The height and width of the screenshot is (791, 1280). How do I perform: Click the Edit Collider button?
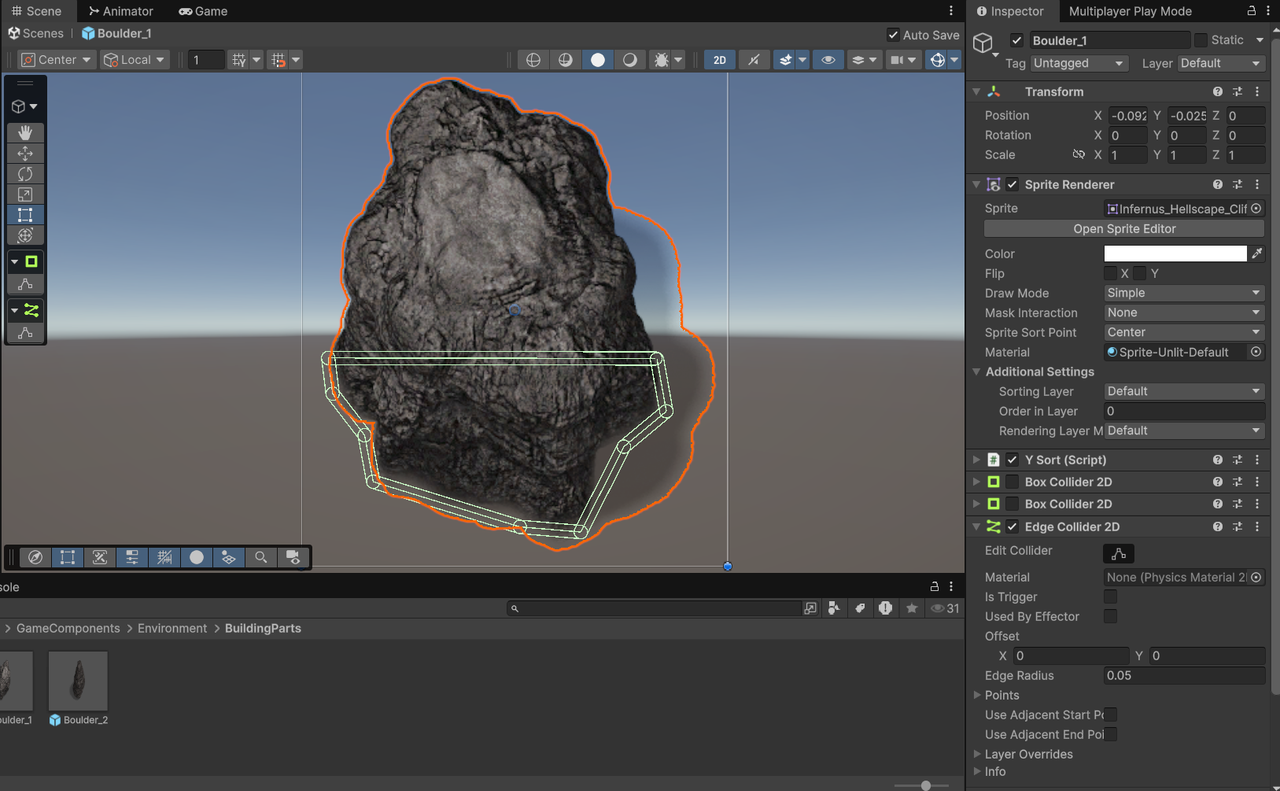point(1118,553)
